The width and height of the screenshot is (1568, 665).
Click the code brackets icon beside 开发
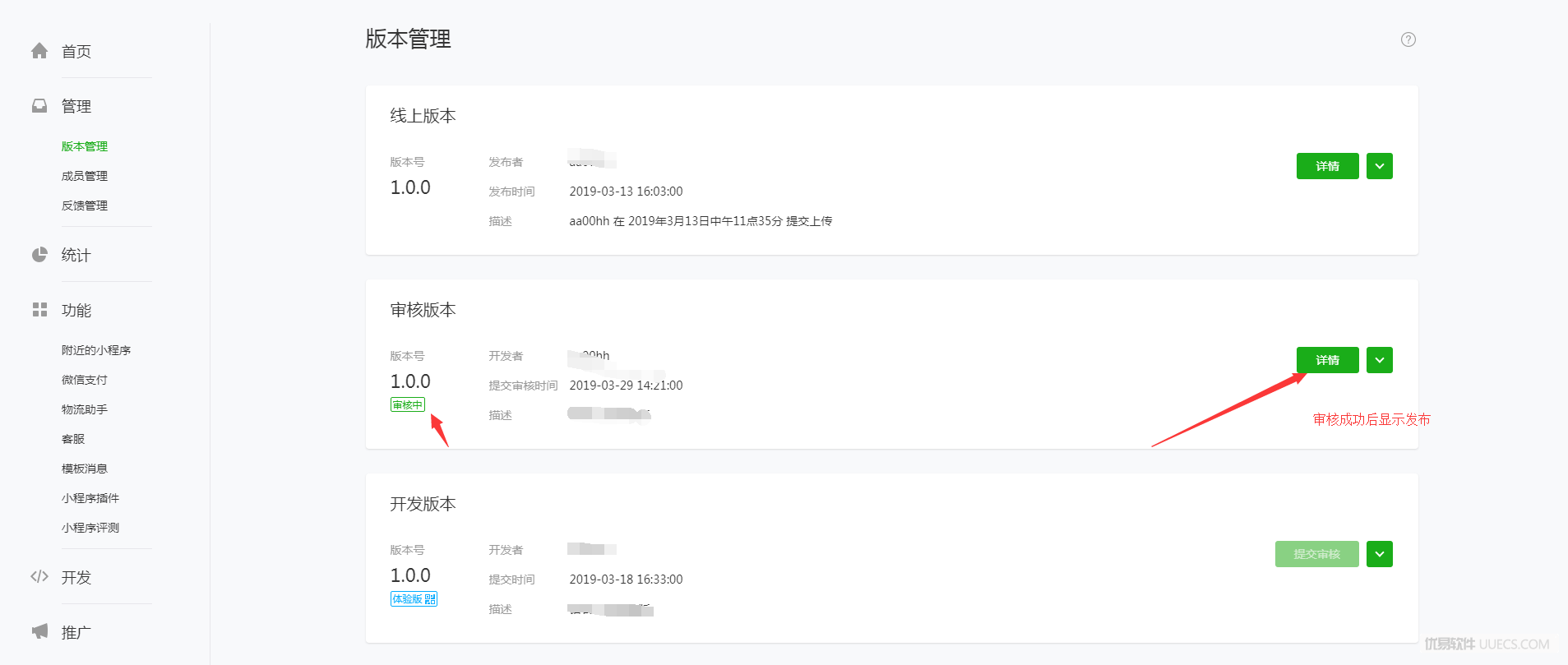coord(39,577)
